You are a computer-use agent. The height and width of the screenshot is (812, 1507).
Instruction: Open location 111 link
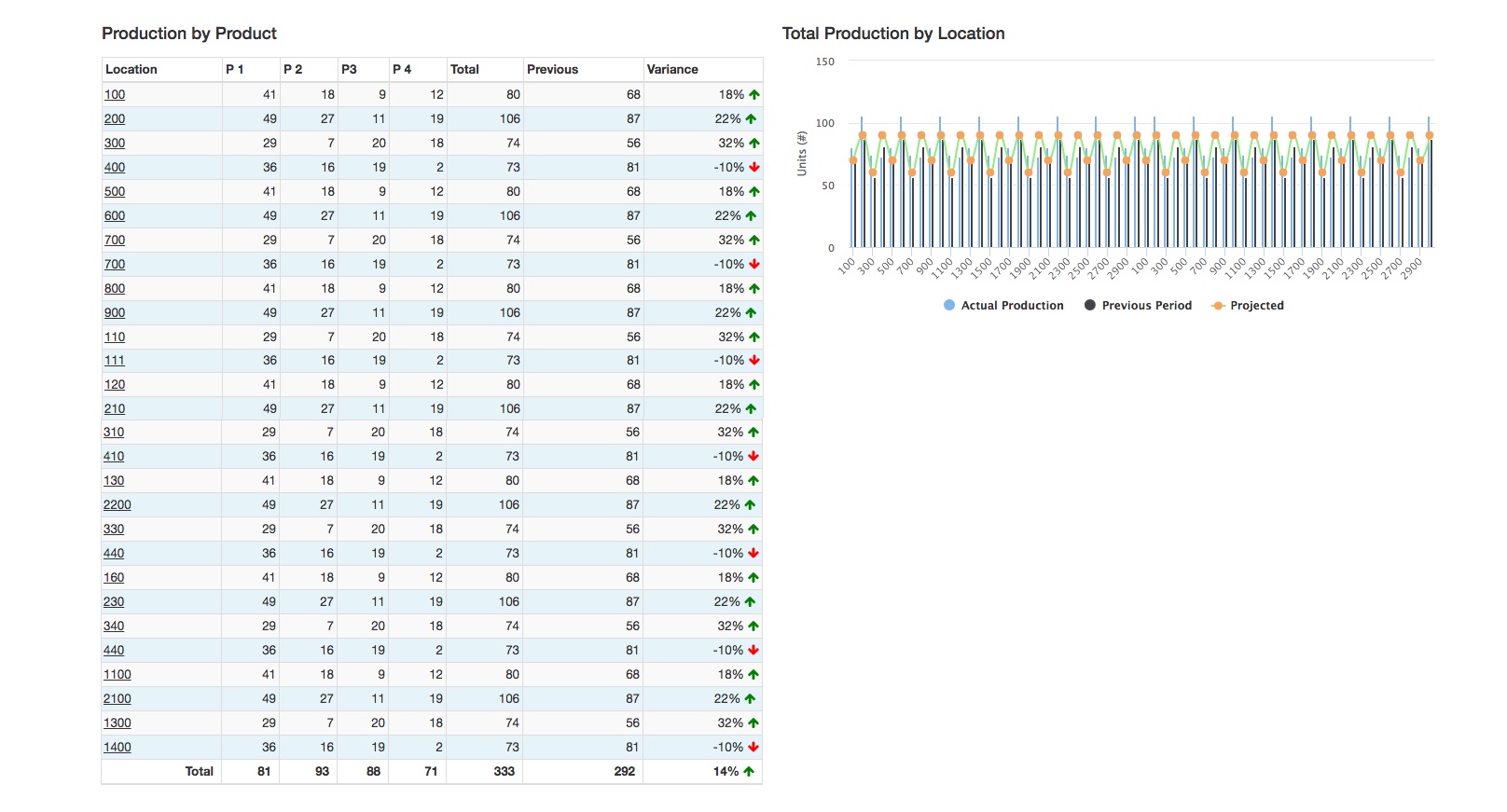point(115,360)
